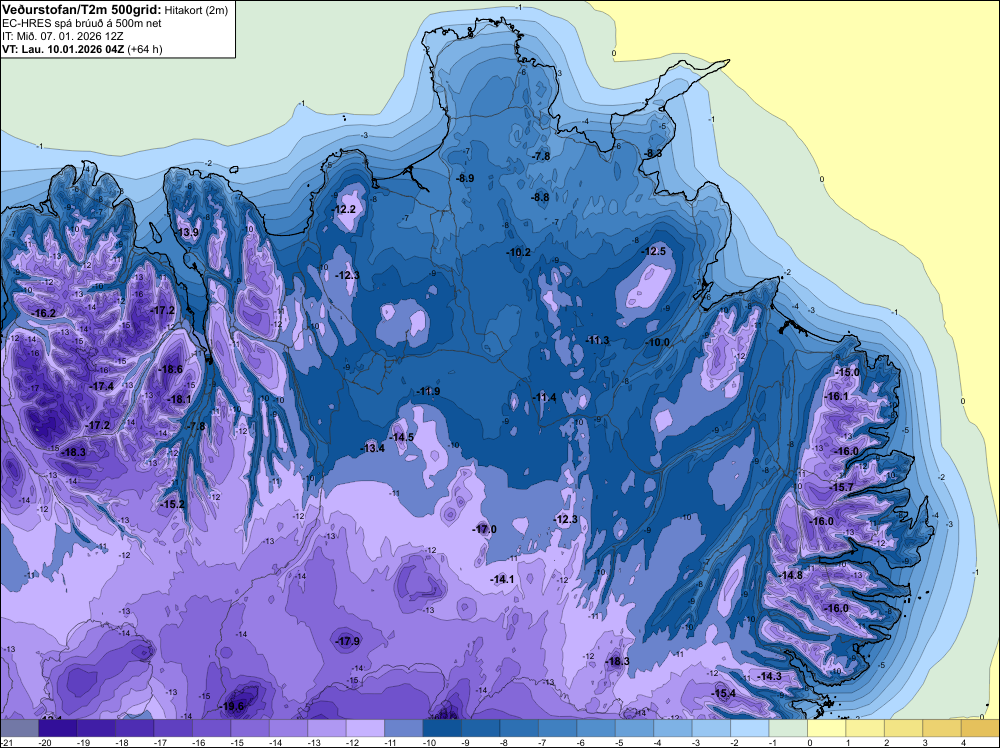Image resolution: width=1000 pixels, height=748 pixels.
Task: Select the 'EC-HRES spá brúuð á 500m net' line
Action: [82, 24]
